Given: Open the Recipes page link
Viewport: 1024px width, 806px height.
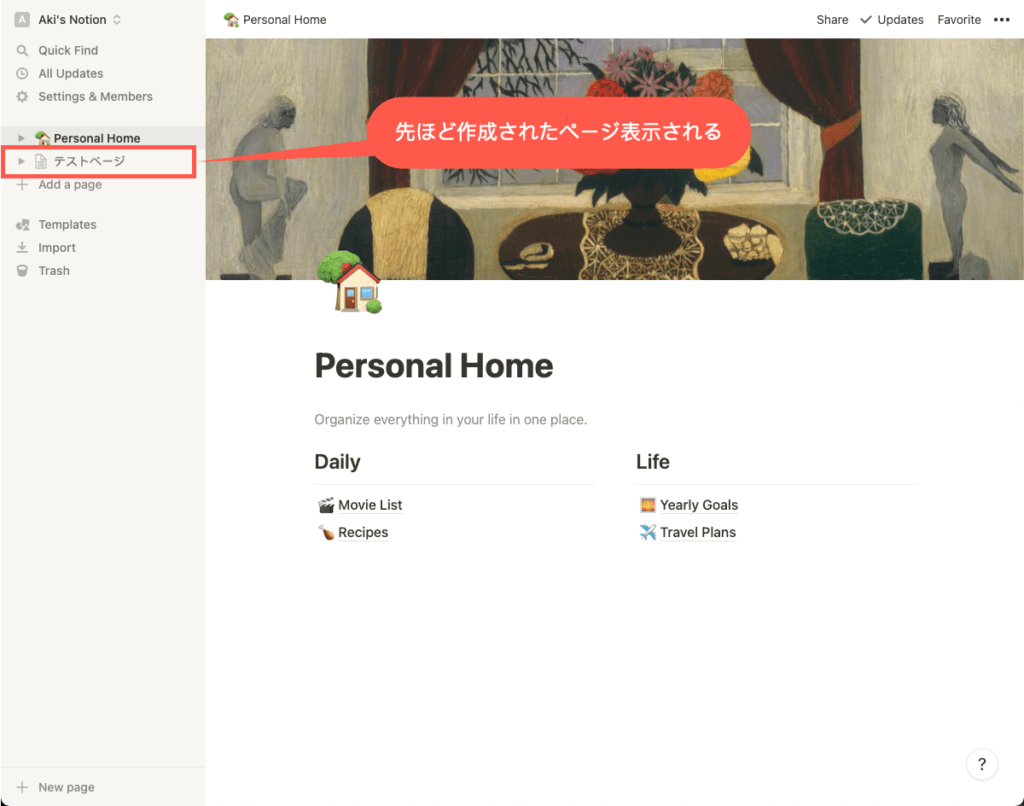Looking at the screenshot, I should tap(363, 533).
